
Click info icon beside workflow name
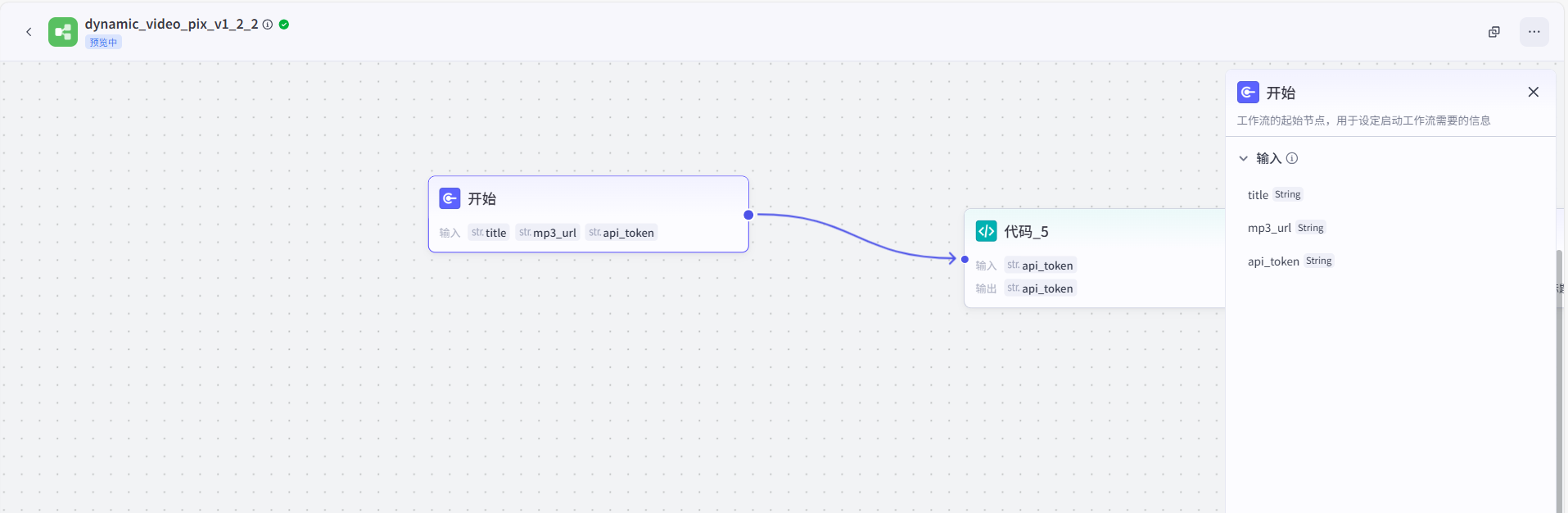click(x=268, y=25)
